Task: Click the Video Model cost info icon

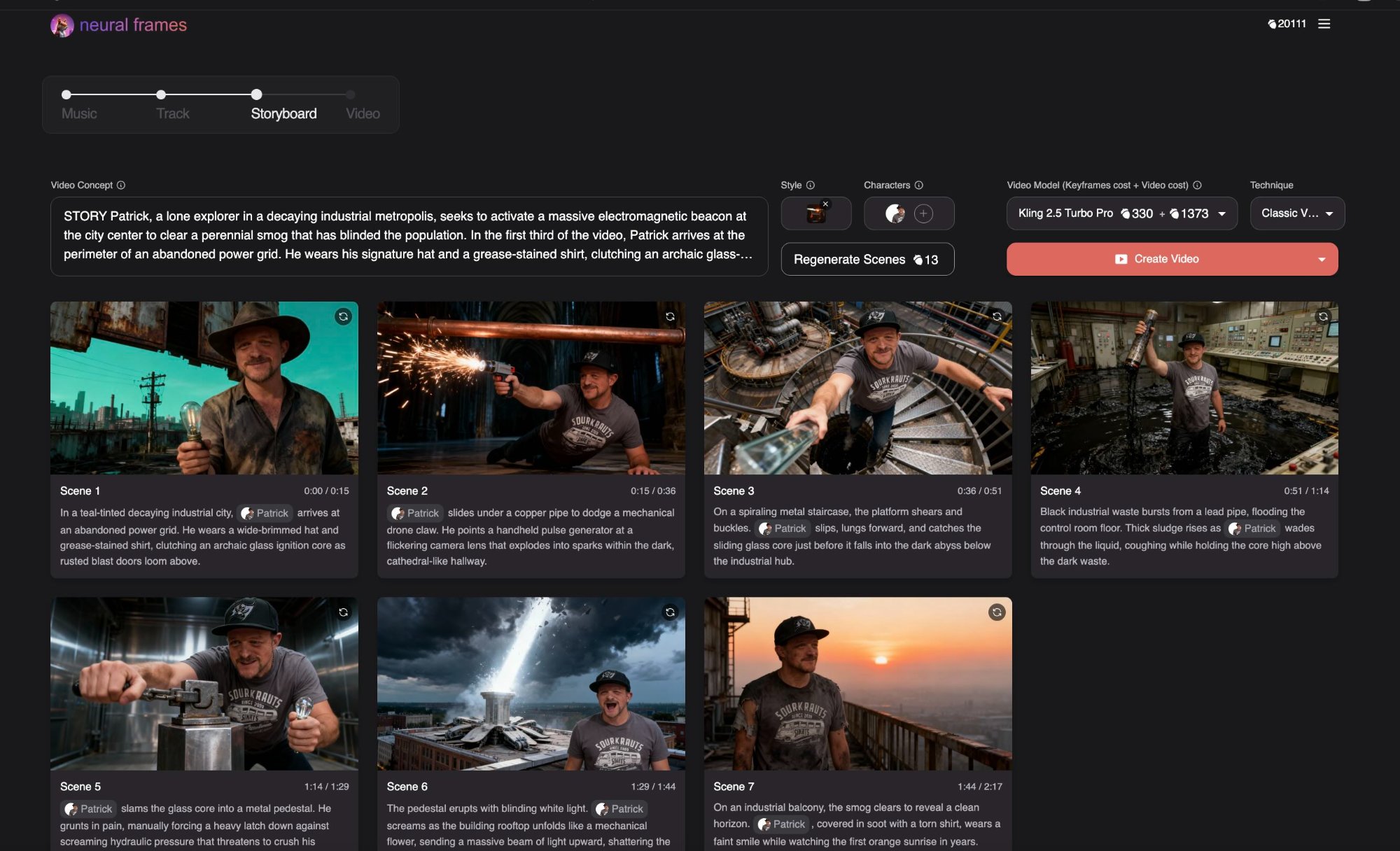Action: (x=1197, y=185)
